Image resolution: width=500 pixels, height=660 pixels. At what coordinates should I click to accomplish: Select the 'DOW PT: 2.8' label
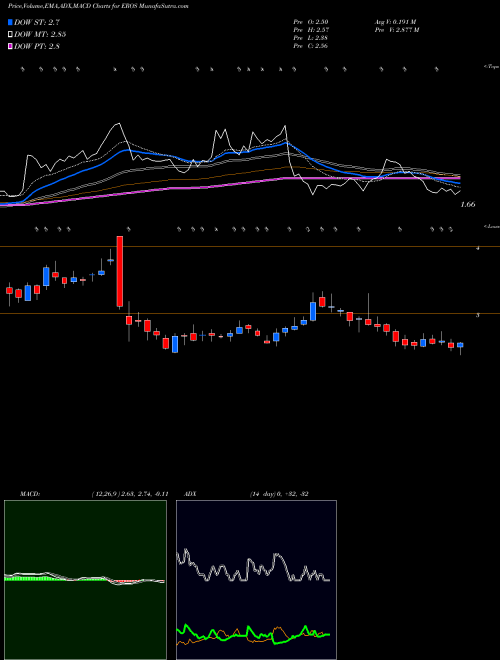[37, 46]
